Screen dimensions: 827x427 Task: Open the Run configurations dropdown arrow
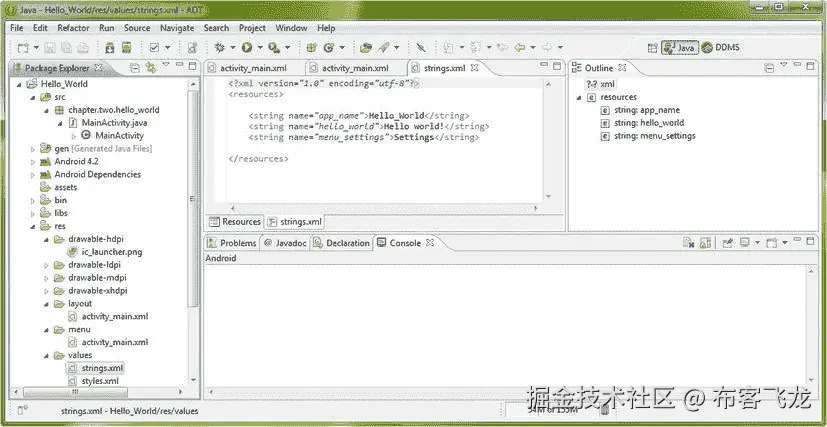pos(260,48)
